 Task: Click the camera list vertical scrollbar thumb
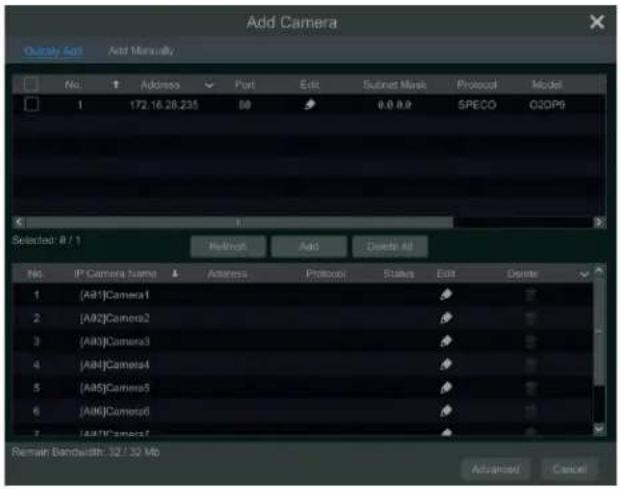(x=599, y=331)
